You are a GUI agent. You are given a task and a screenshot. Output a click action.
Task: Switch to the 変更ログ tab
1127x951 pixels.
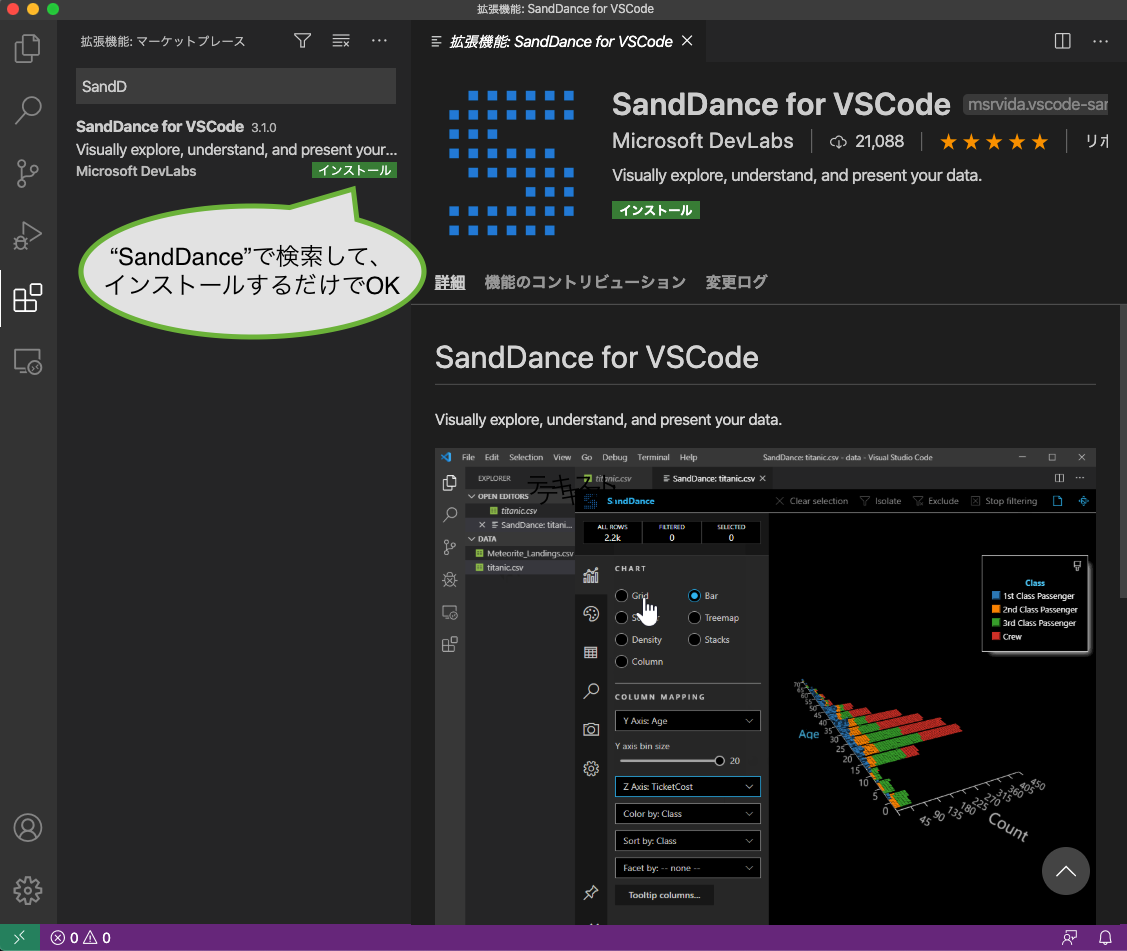point(736,282)
